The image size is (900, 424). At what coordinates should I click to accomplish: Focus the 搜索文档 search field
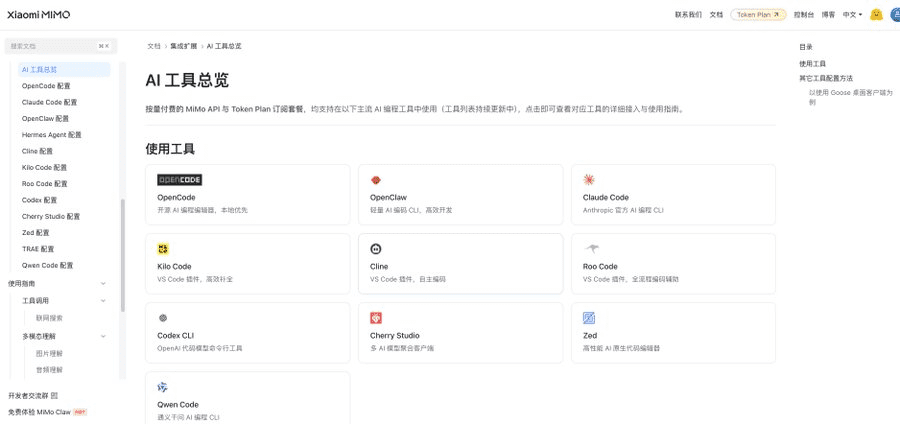tap(61, 46)
